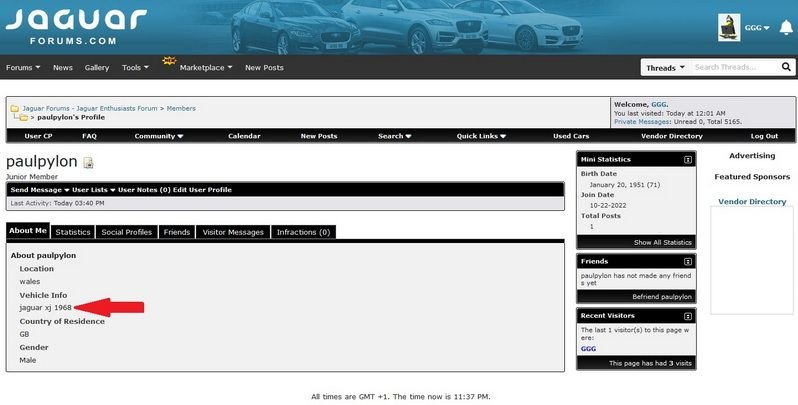Click the Jaguar Forums logo
Image resolution: width=798 pixels, height=405 pixels.
point(75,26)
